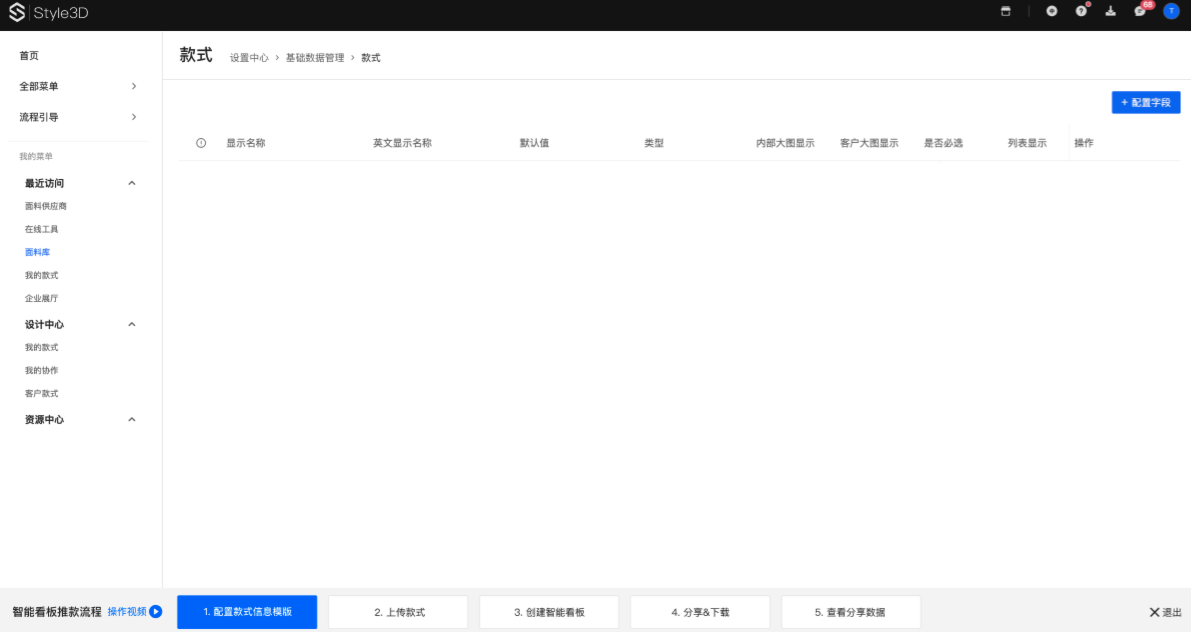The height and width of the screenshot is (632, 1191).
Task: Click the download icon in top bar
Action: click(x=1110, y=11)
